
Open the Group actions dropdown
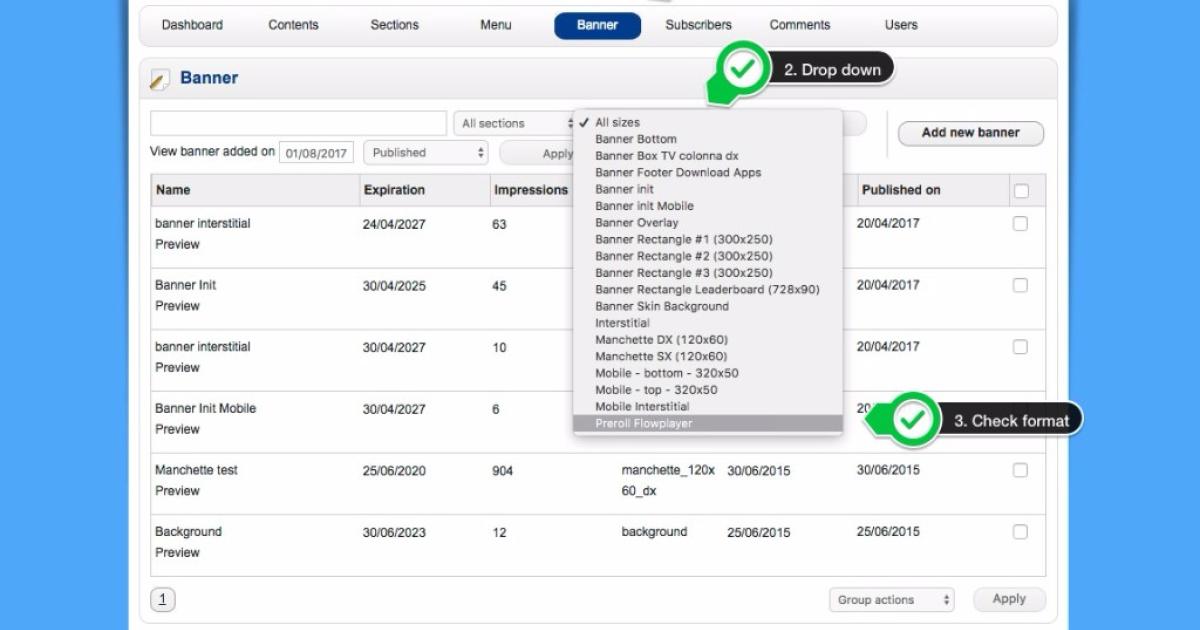[891, 600]
